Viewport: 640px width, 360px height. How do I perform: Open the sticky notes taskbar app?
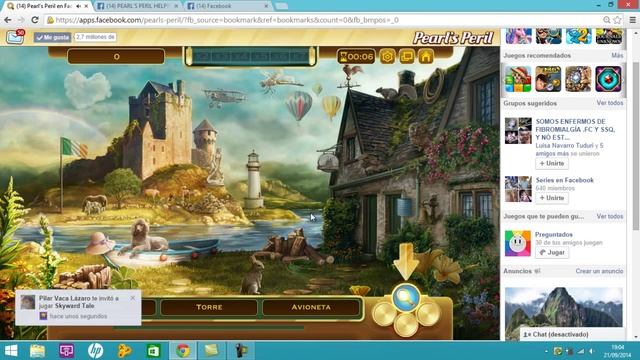point(211,351)
